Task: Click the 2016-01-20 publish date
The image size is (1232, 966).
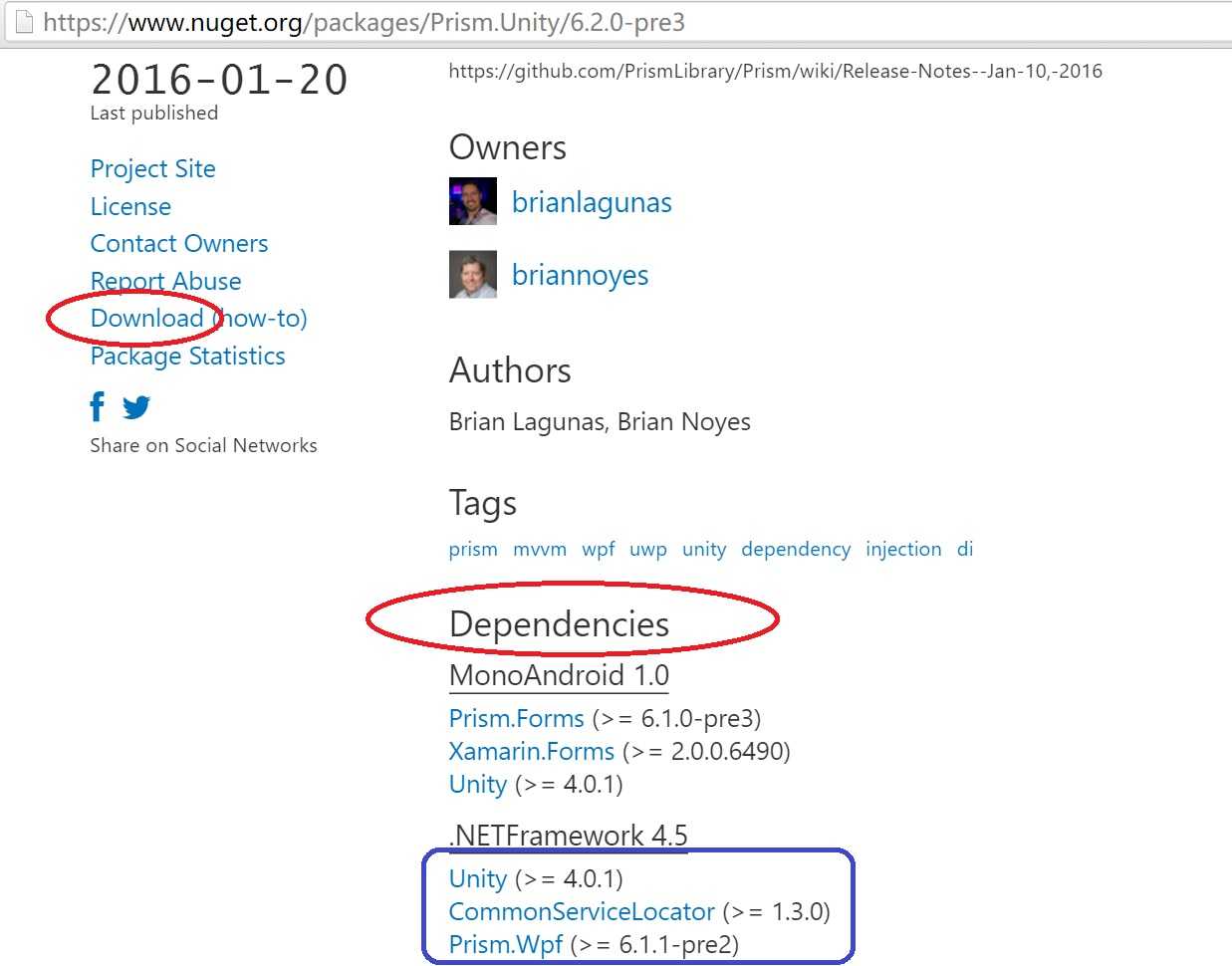Action: (x=219, y=80)
